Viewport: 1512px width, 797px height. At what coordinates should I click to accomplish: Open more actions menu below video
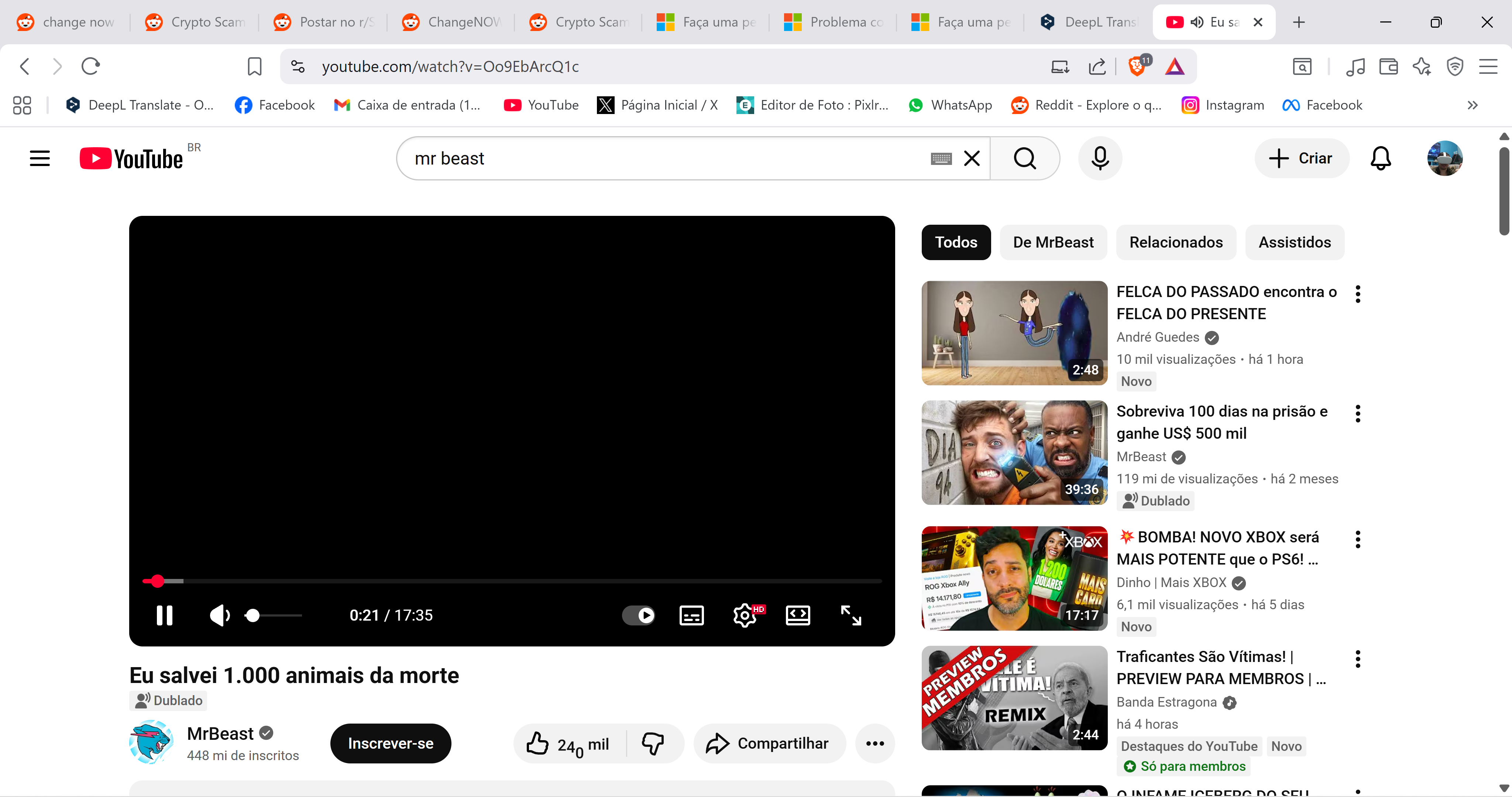(x=874, y=743)
